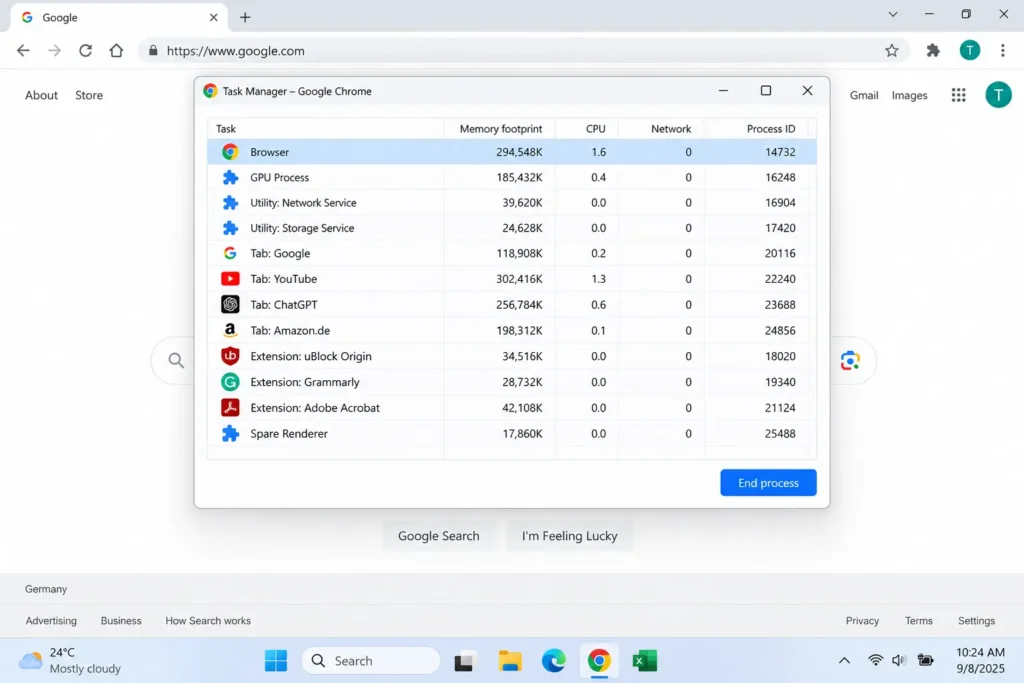Open the Advertising footer link
Image resolution: width=1024 pixels, height=683 pixels.
51,621
